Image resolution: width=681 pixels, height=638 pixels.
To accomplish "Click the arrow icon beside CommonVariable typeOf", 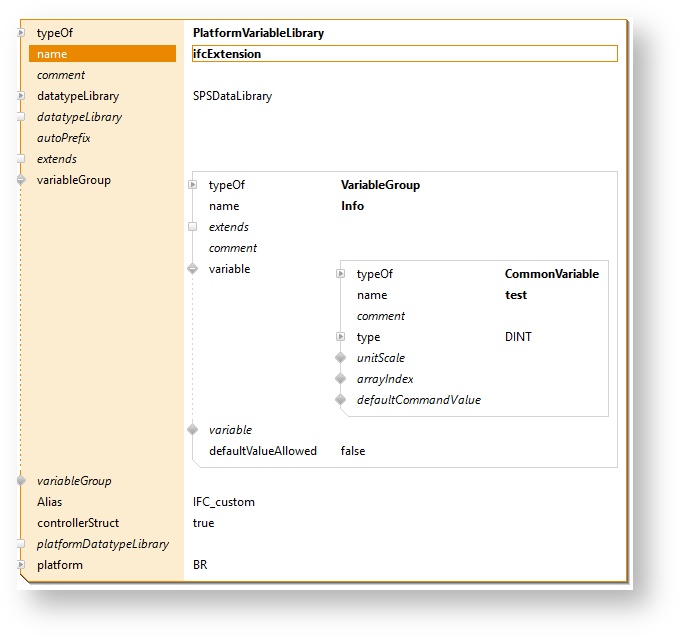I will tap(341, 274).
